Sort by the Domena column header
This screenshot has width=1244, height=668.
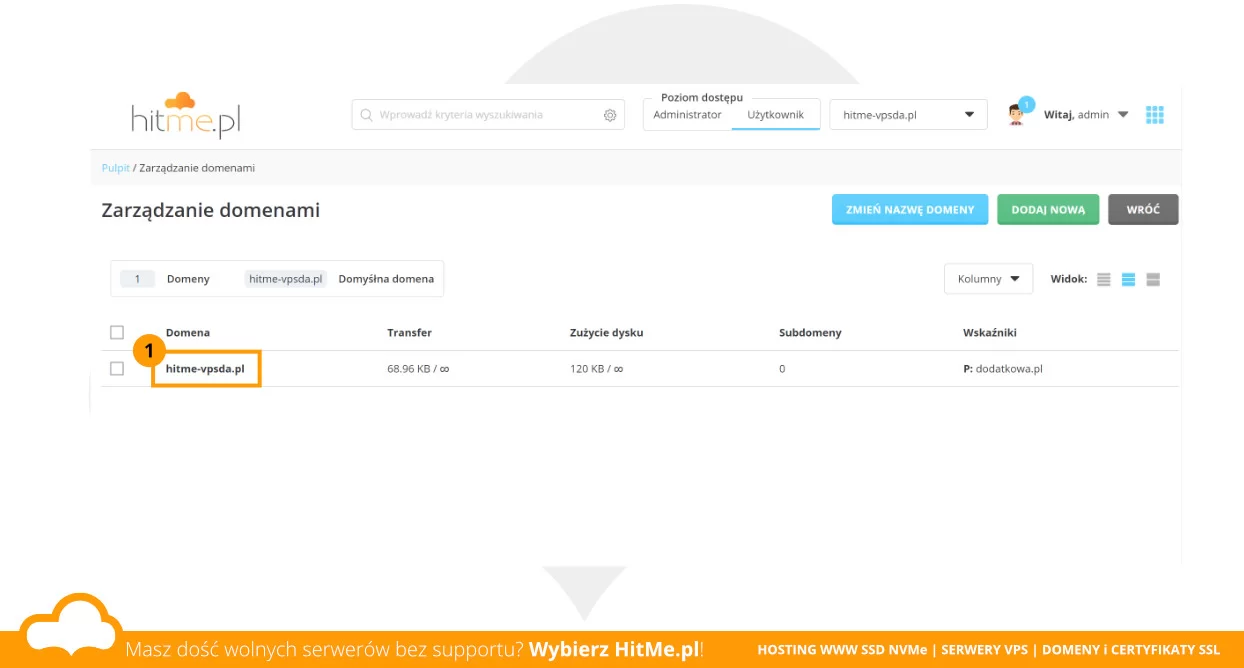(x=188, y=332)
